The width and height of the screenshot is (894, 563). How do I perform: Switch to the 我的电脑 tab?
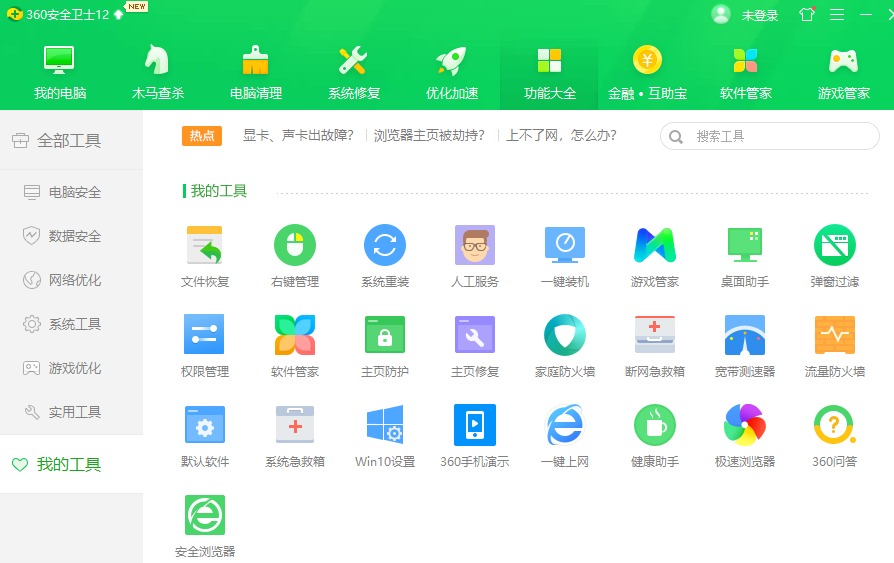pyautogui.click(x=60, y=72)
